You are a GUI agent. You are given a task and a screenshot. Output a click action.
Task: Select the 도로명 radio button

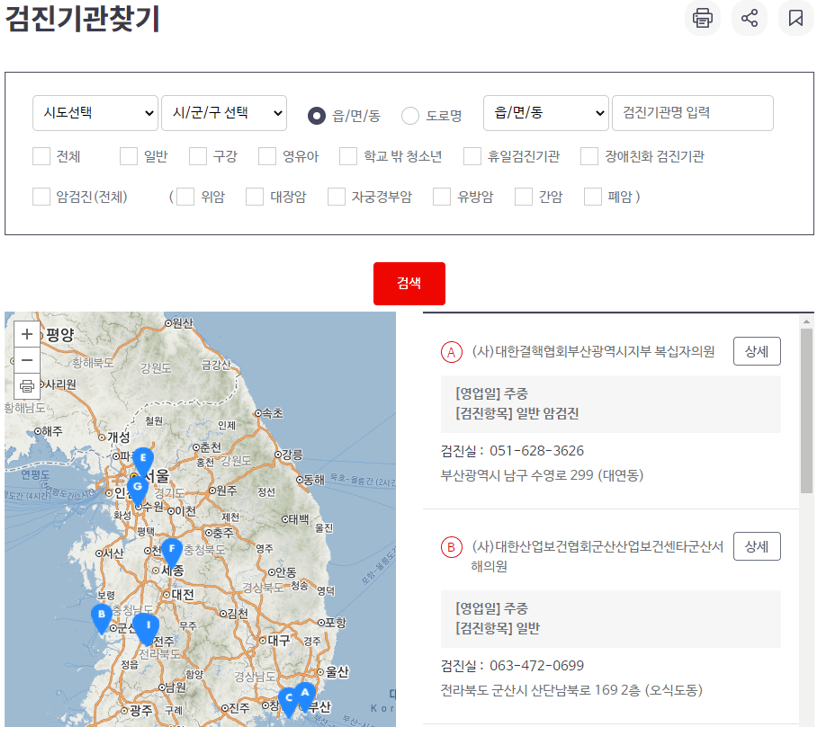click(x=409, y=115)
